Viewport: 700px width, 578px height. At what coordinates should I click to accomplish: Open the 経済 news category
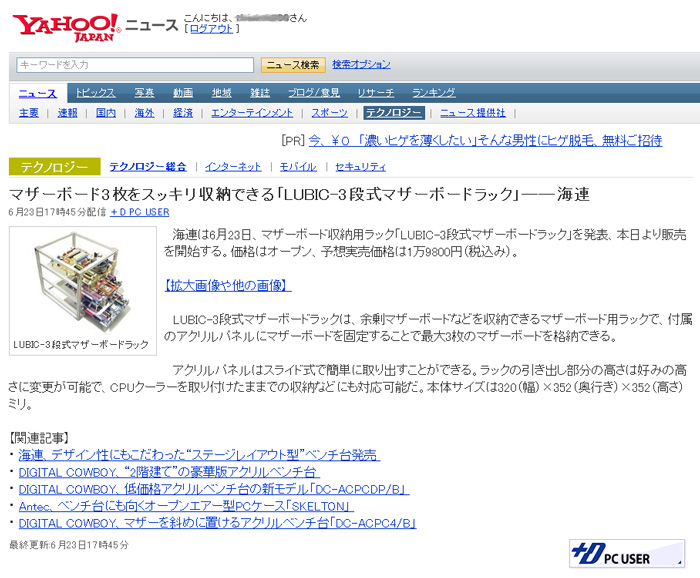(183, 113)
